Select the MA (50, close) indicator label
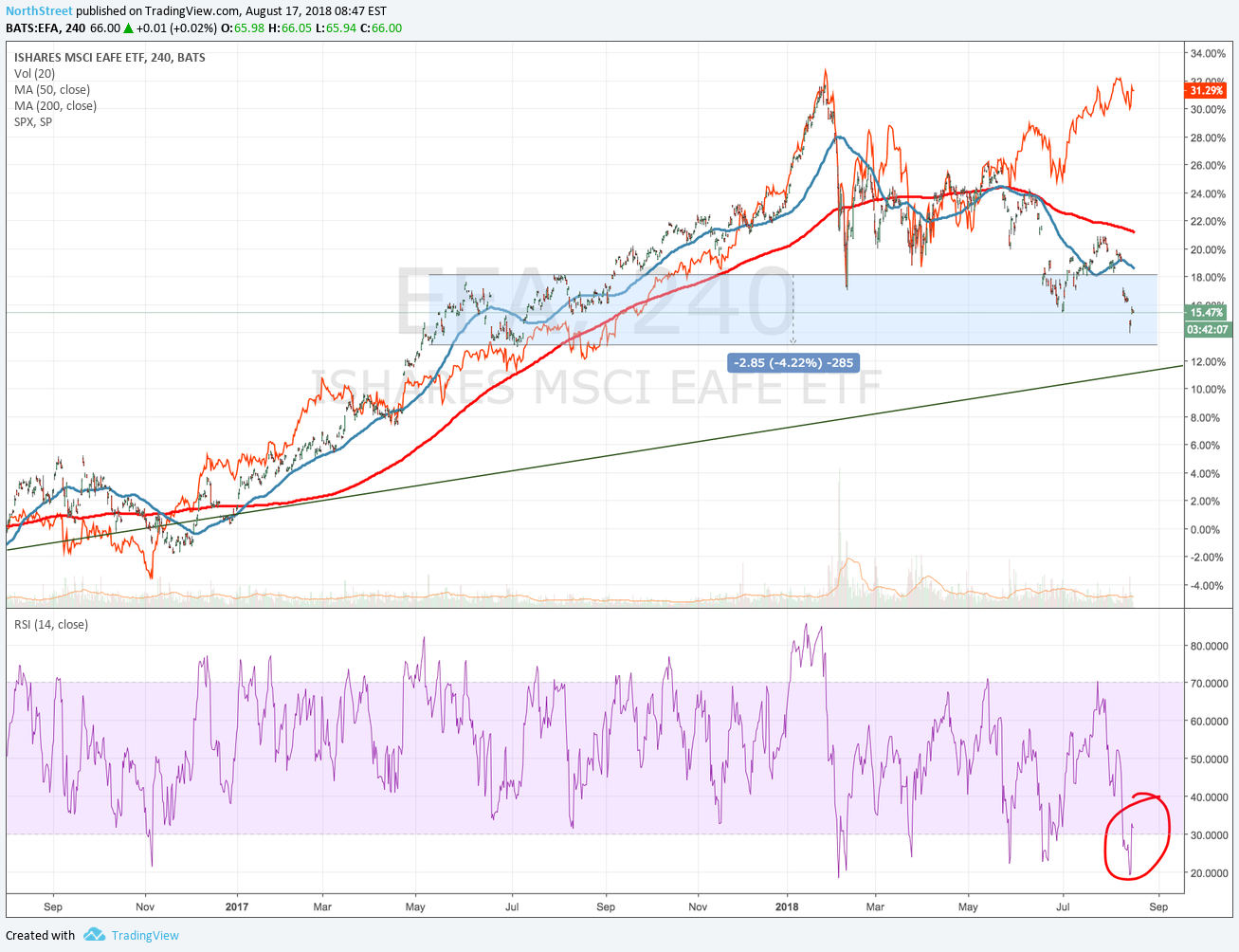This screenshot has width=1239, height=952. click(x=52, y=89)
